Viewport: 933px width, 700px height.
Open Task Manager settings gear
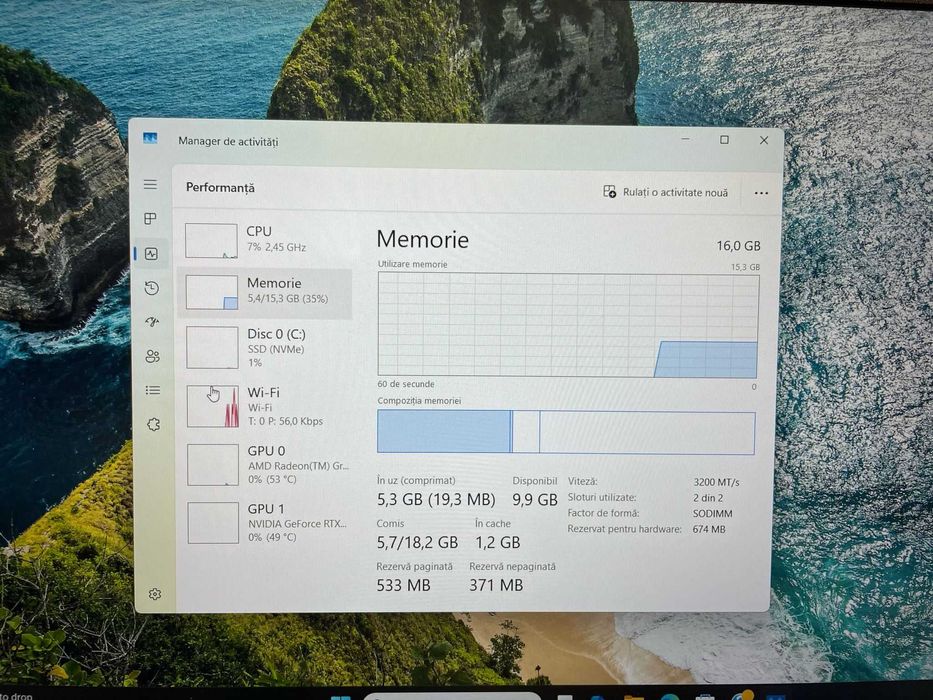pyautogui.click(x=155, y=594)
